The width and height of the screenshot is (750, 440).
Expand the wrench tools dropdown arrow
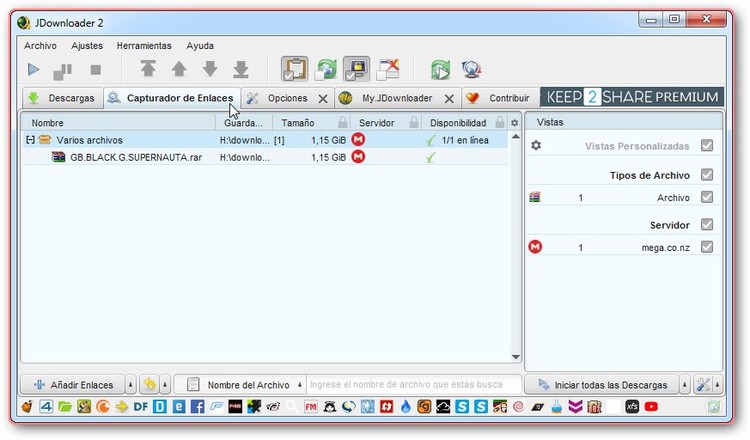pos(717,385)
